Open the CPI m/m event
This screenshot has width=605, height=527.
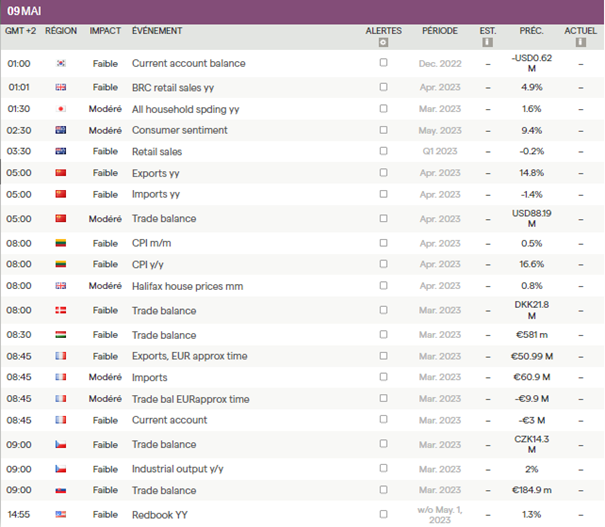pyautogui.click(x=152, y=243)
